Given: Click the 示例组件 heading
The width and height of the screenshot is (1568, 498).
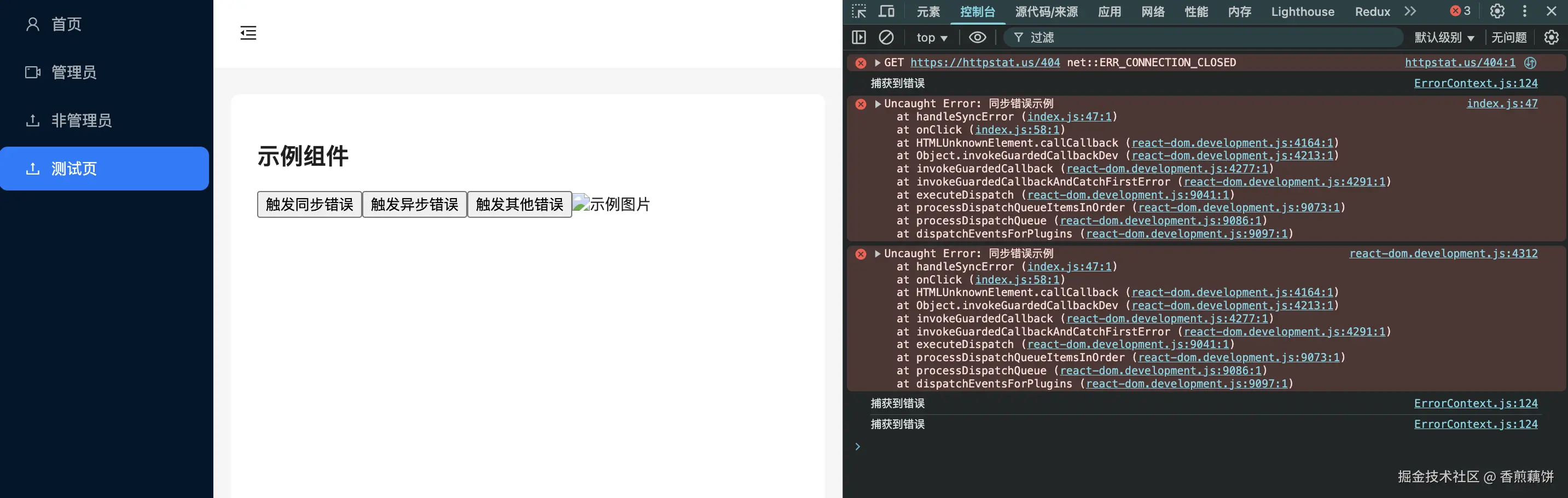Looking at the screenshot, I should 303,156.
